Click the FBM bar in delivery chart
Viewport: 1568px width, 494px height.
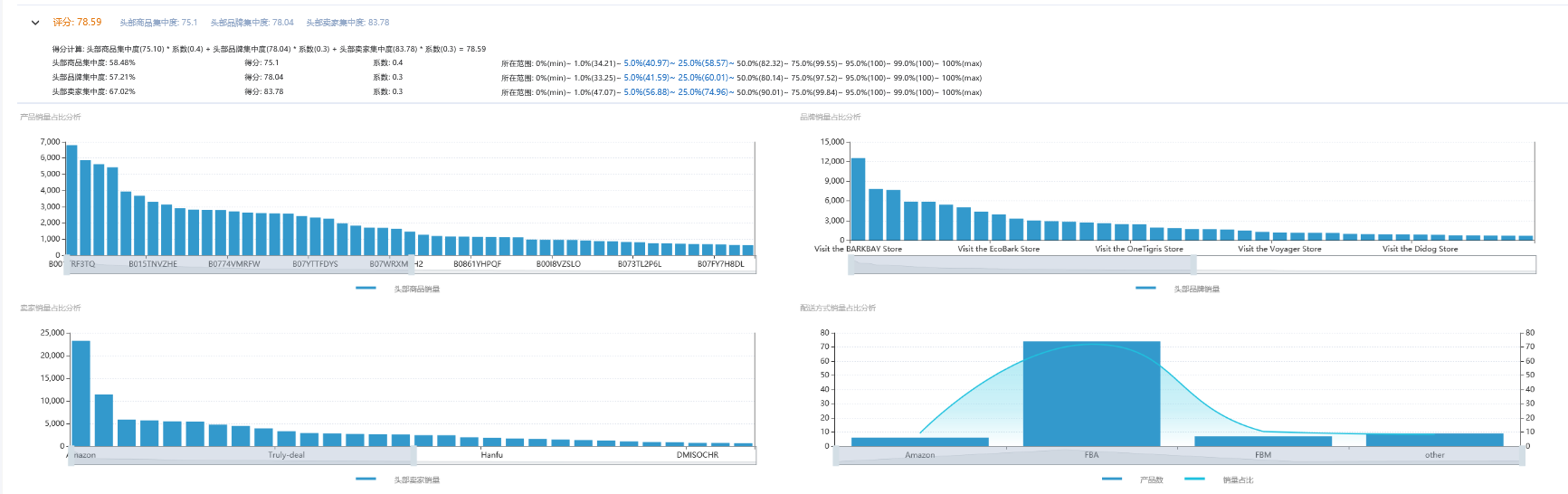[x=1263, y=441]
